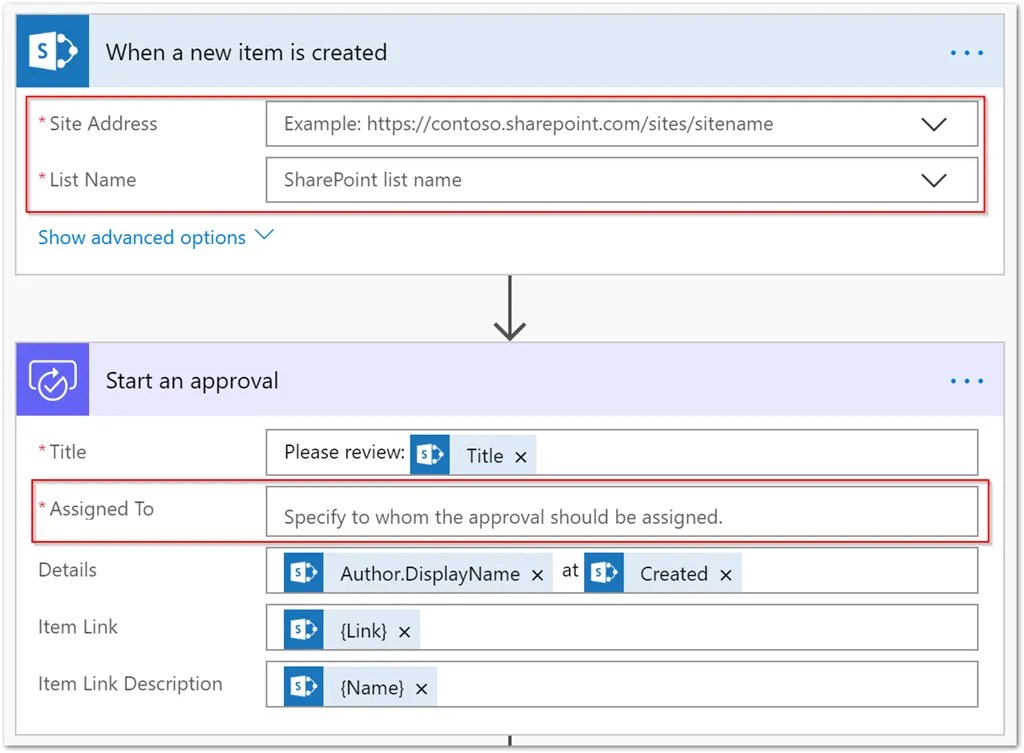1024x753 pixels.
Task: Open Start an approval three-dot menu
Action: [x=967, y=381]
